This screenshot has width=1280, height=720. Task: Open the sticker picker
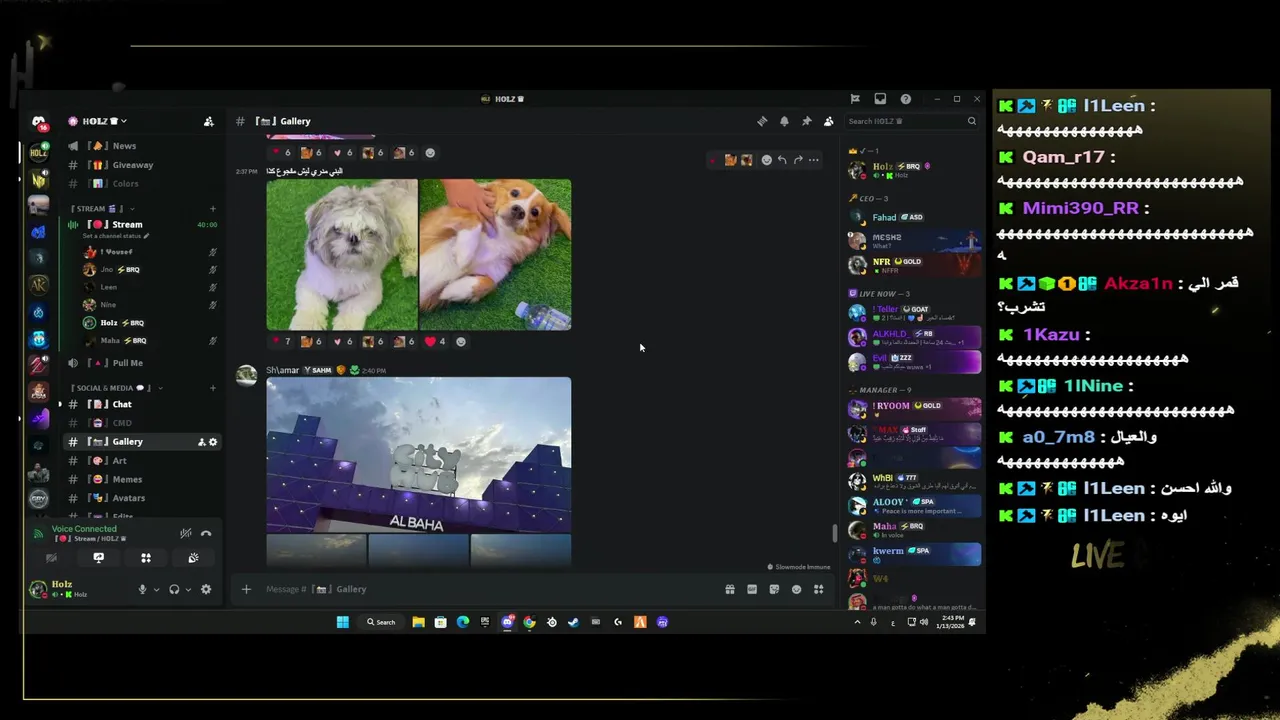[774, 589]
